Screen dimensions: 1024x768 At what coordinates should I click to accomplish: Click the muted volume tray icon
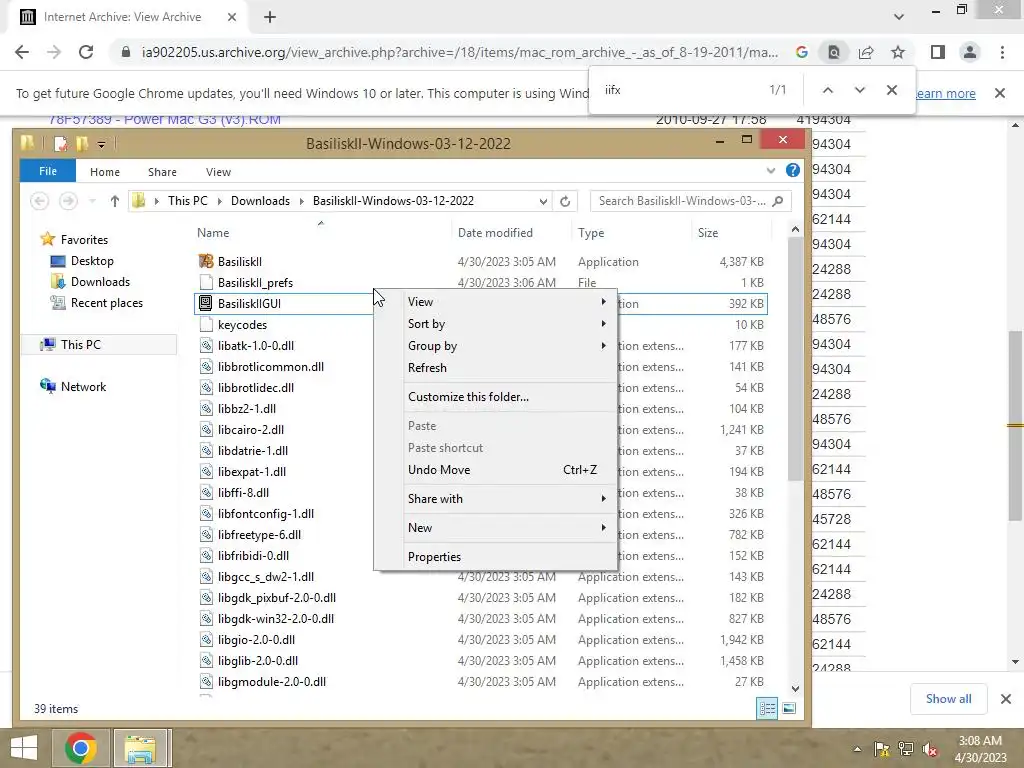click(929, 750)
